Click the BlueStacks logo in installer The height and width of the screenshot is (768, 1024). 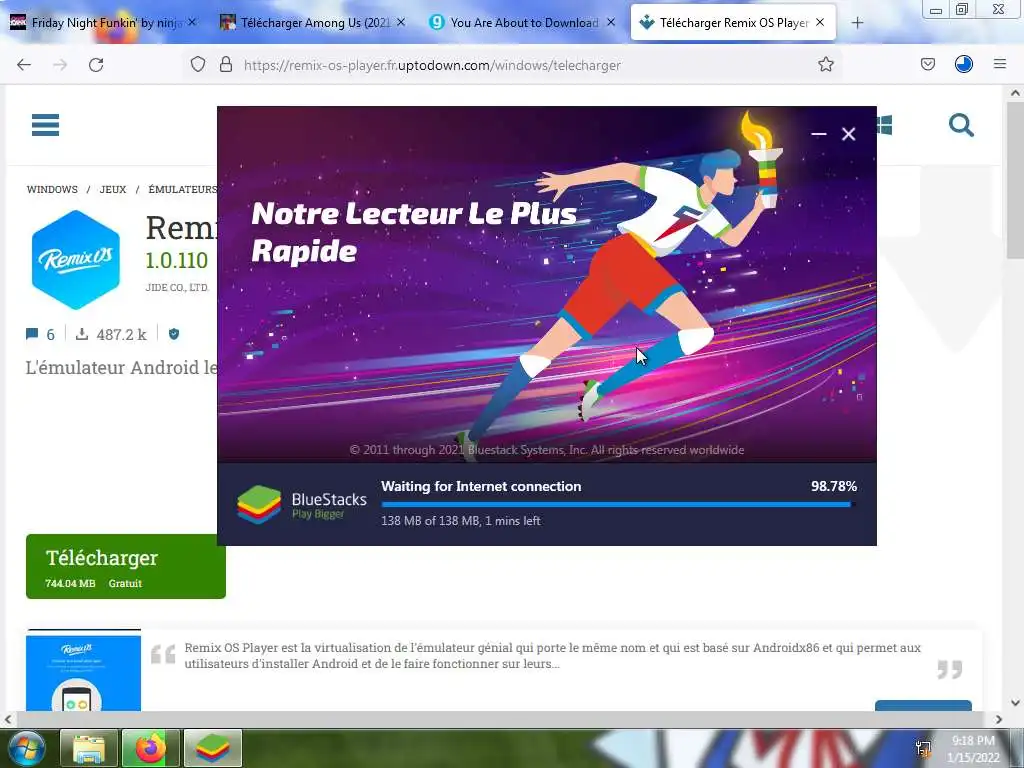(259, 505)
